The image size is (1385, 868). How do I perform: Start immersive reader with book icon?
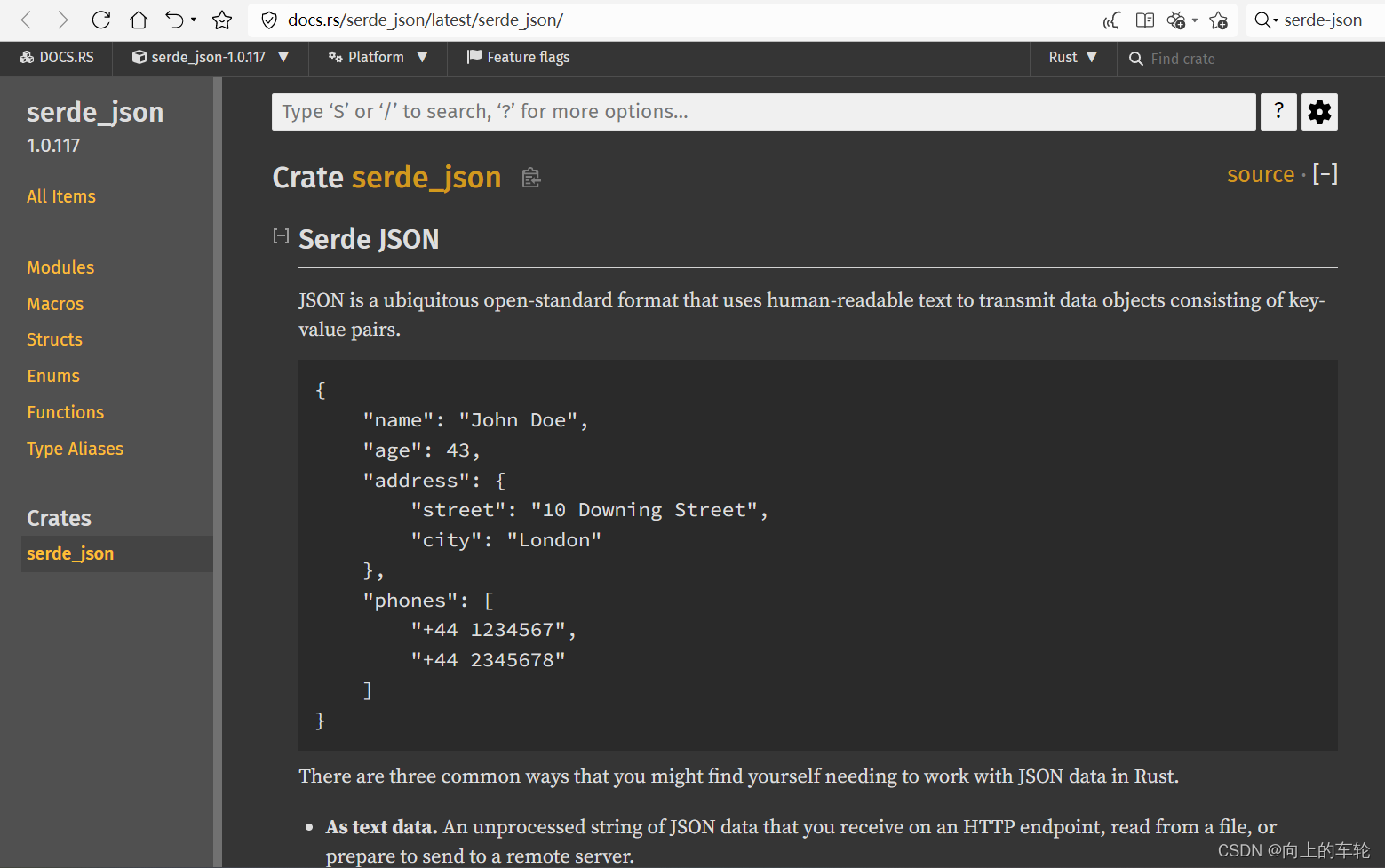pos(1144,20)
